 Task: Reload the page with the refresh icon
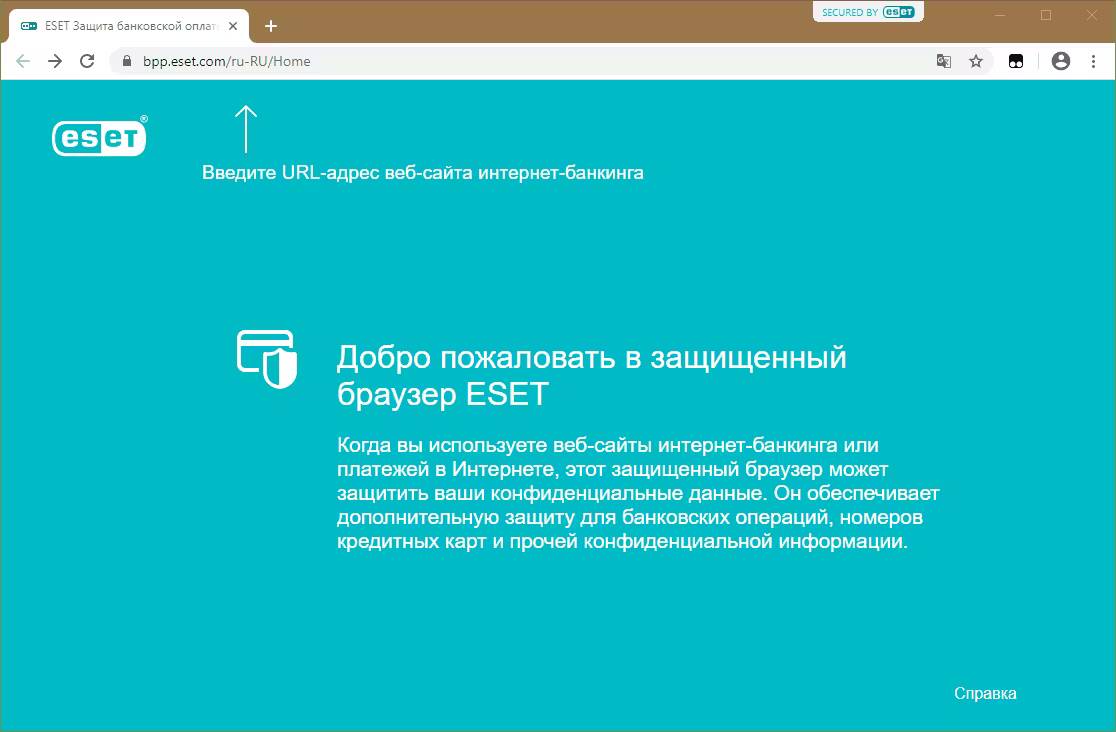(87, 61)
